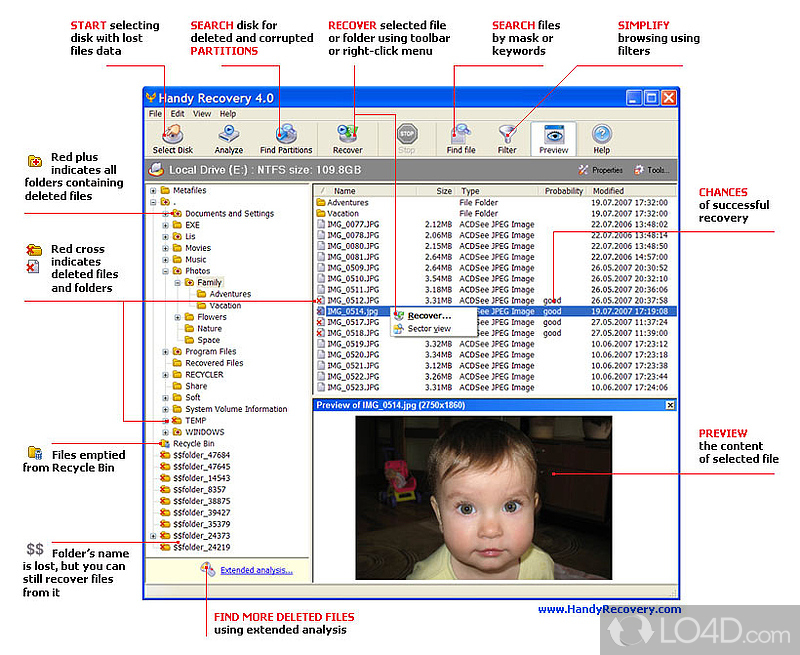Expand the $$folder_24373 node
The image size is (800, 655).
point(153,536)
